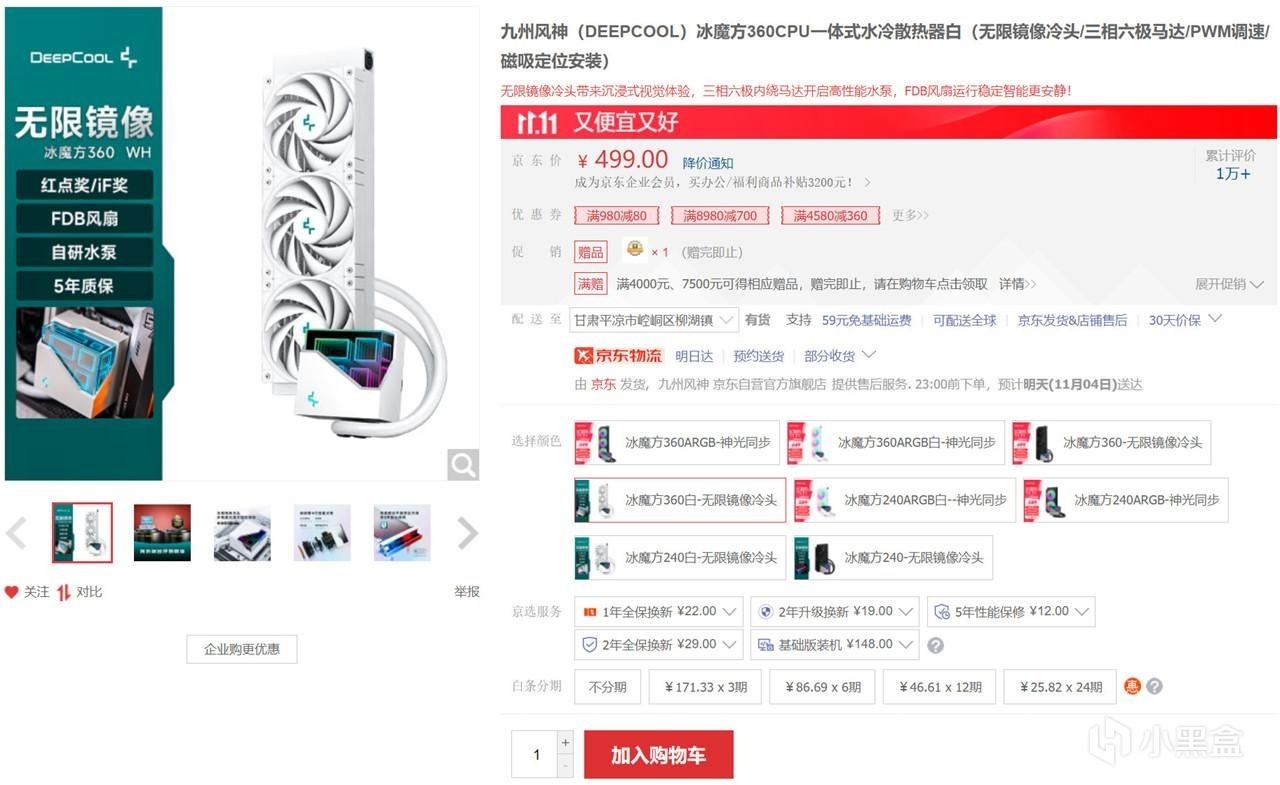Viewport: 1280px width, 785px height.
Task: Show next thumbnails with right arrow
Action: (x=467, y=534)
